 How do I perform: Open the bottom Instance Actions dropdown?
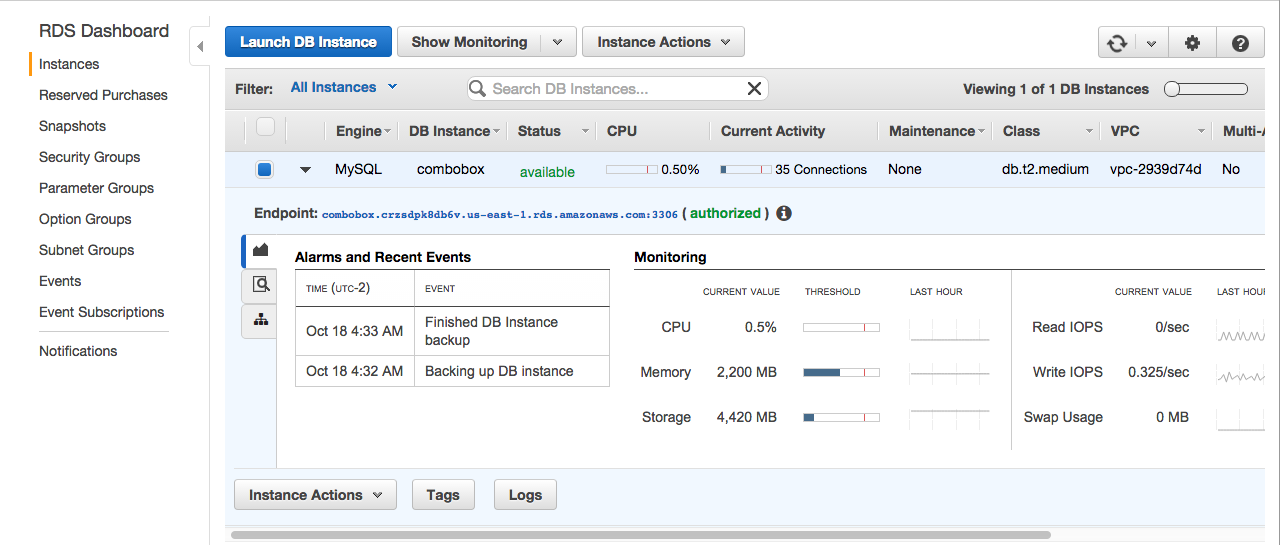(315, 495)
